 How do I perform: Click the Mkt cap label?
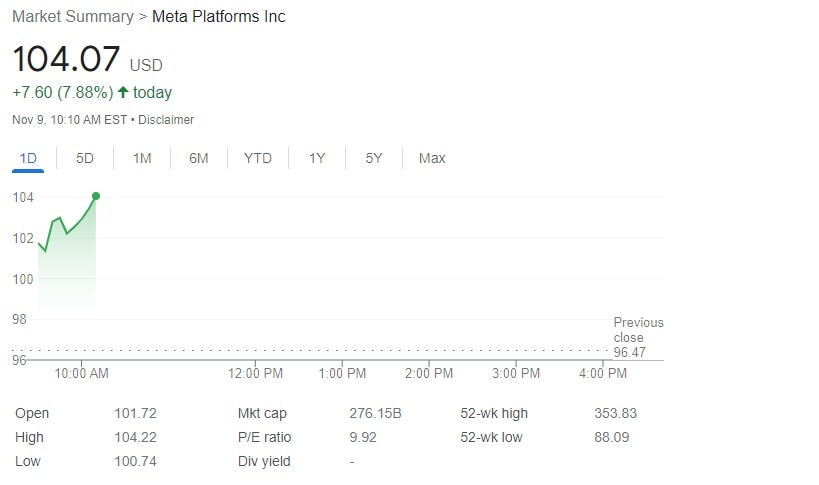pos(262,413)
